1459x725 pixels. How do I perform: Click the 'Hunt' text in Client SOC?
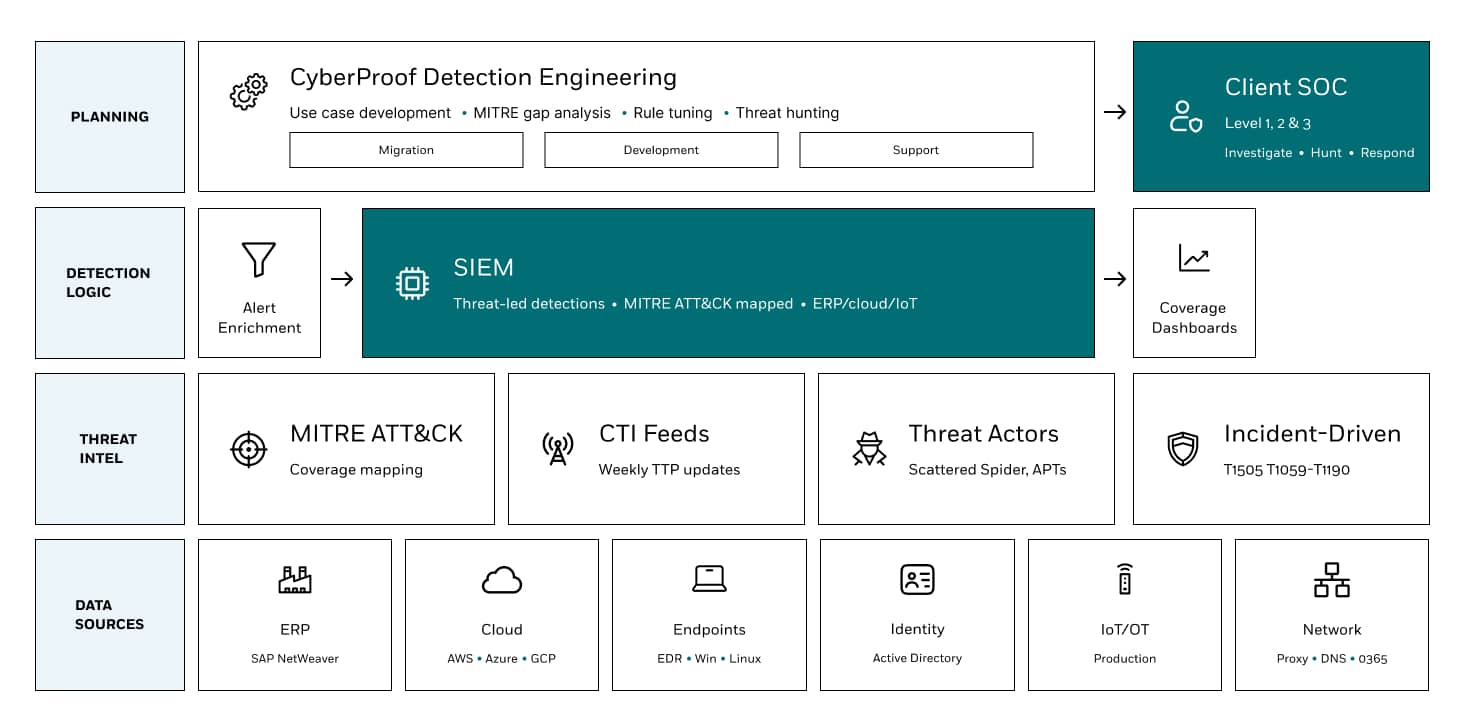[x=1326, y=153]
